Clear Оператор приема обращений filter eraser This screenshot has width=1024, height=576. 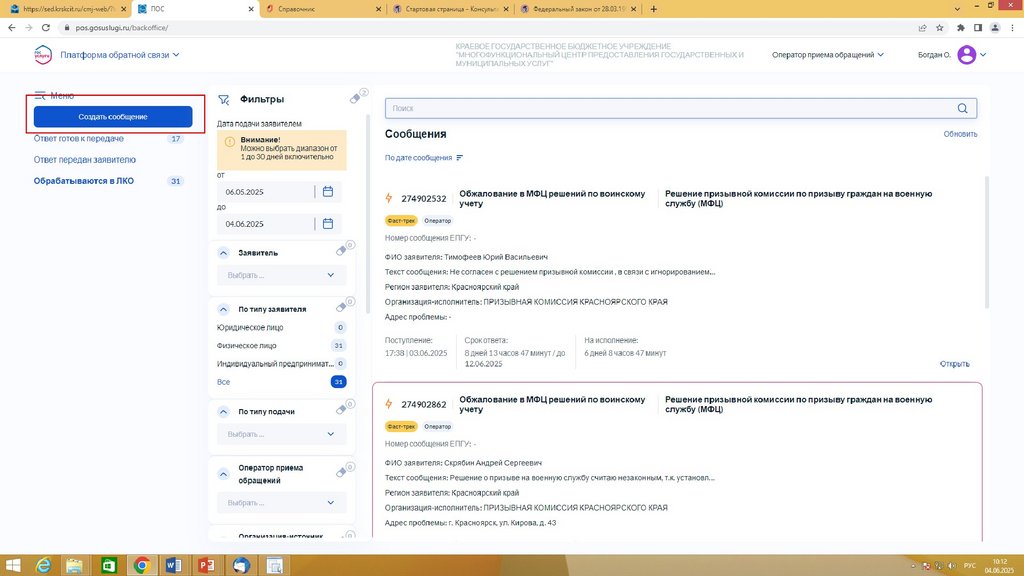(x=341, y=473)
